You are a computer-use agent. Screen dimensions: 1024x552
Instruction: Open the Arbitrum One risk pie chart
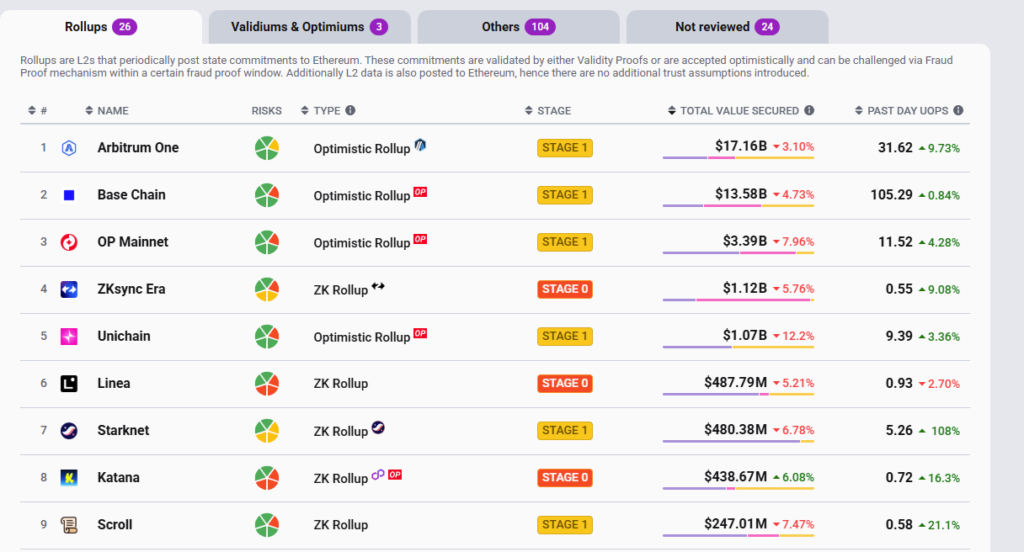[266, 148]
